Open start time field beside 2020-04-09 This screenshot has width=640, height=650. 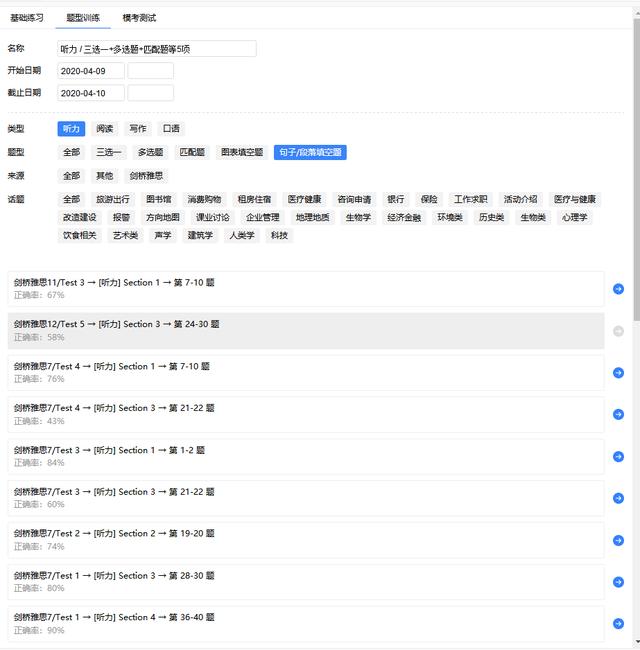[151, 71]
